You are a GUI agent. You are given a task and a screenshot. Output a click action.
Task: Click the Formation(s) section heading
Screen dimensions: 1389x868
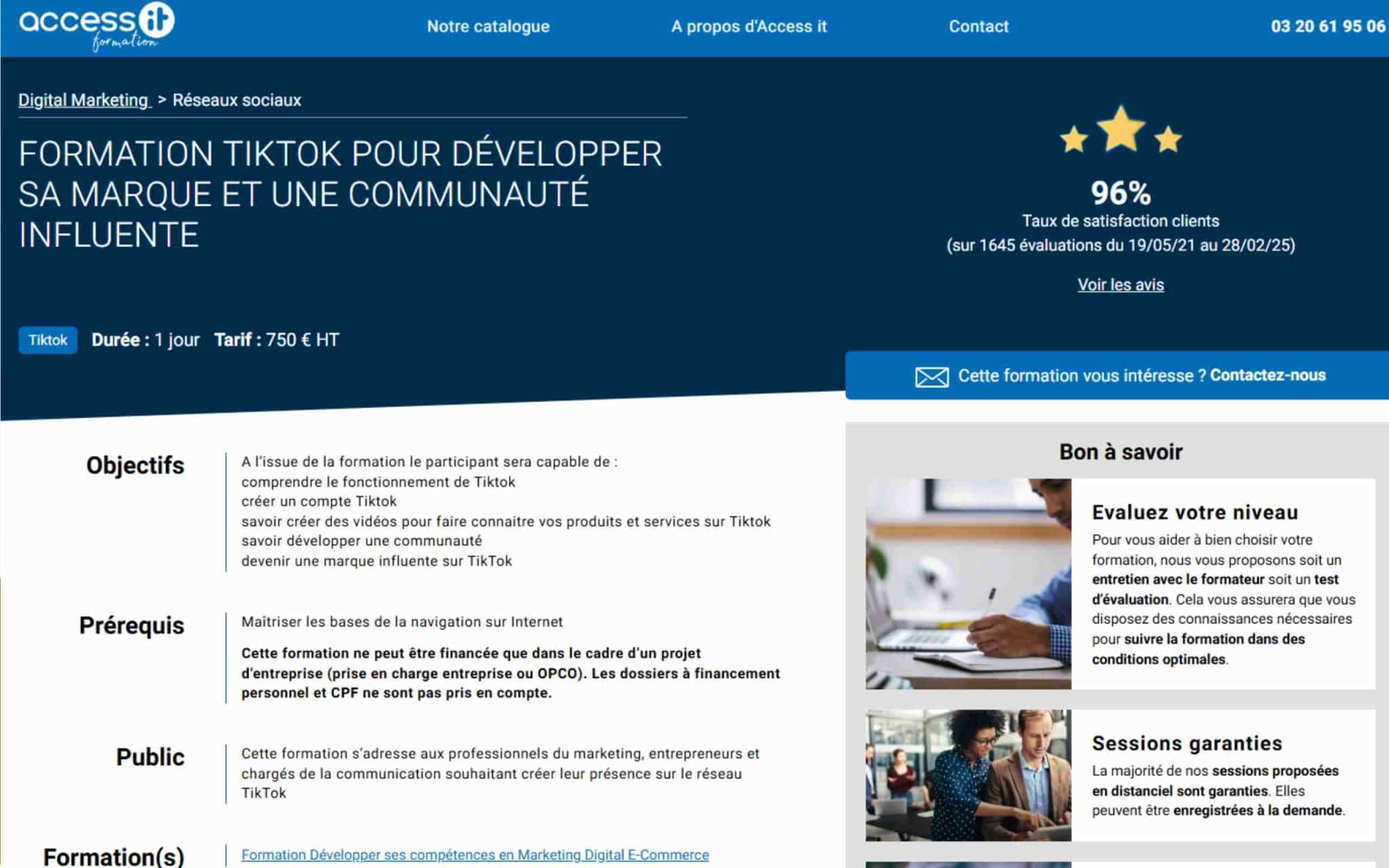click(114, 857)
